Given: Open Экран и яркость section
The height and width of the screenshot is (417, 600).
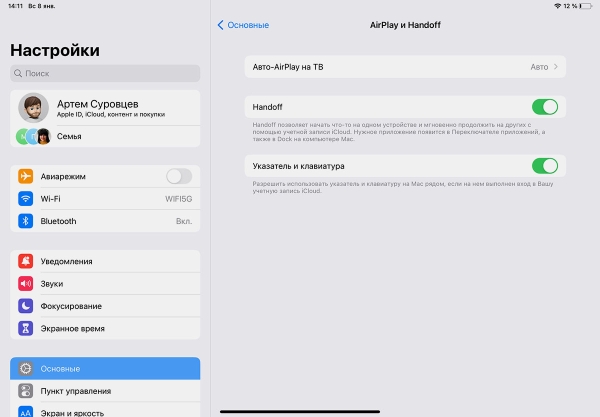Looking at the screenshot, I should [x=105, y=410].
